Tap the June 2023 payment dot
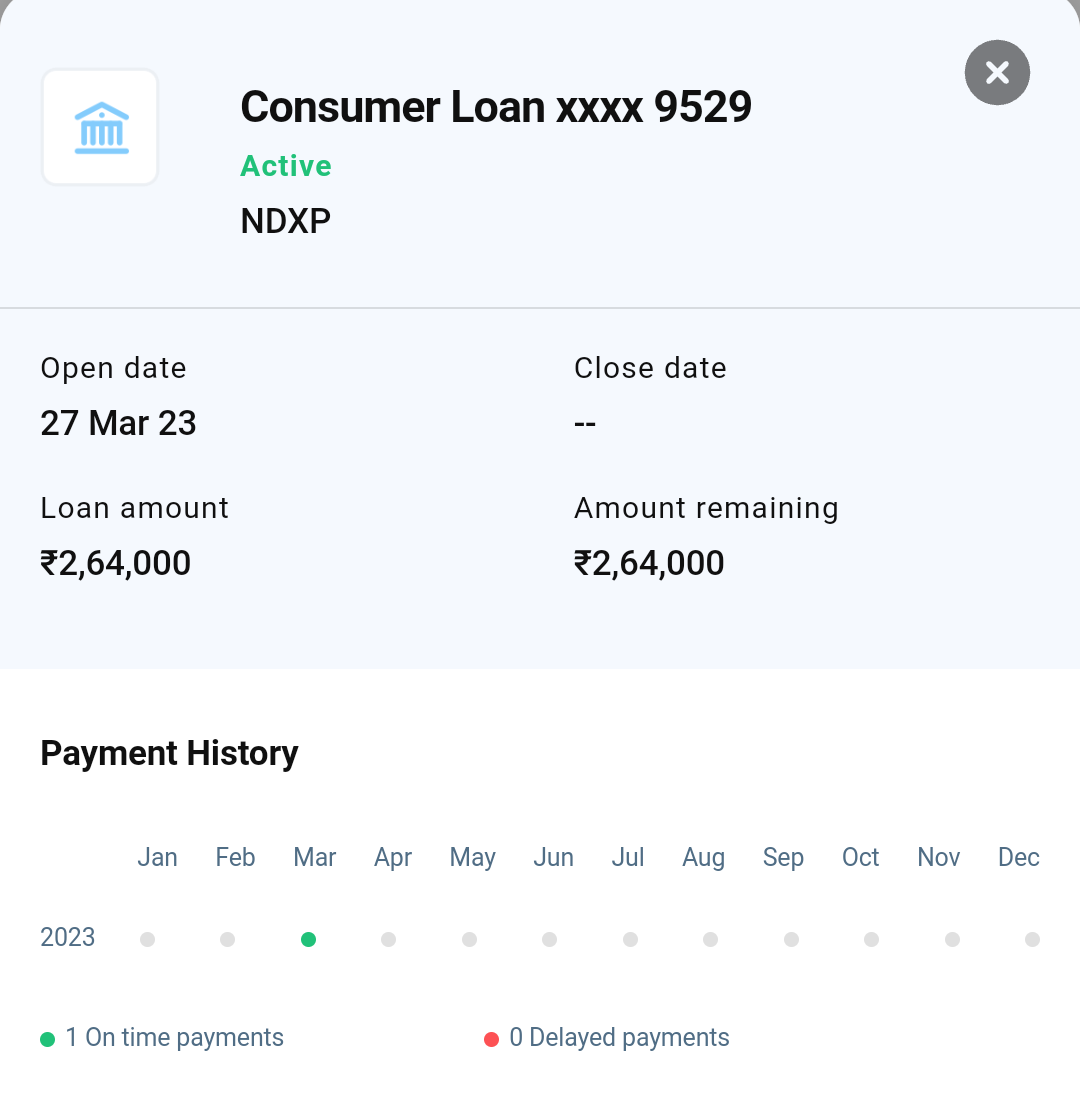Screen dimensions: 1080x1111 550,939
